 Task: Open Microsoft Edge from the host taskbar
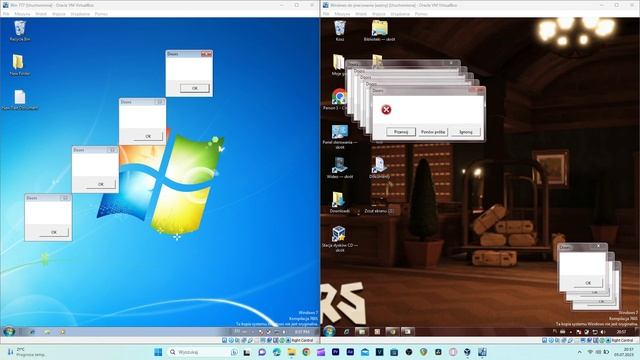point(277,352)
